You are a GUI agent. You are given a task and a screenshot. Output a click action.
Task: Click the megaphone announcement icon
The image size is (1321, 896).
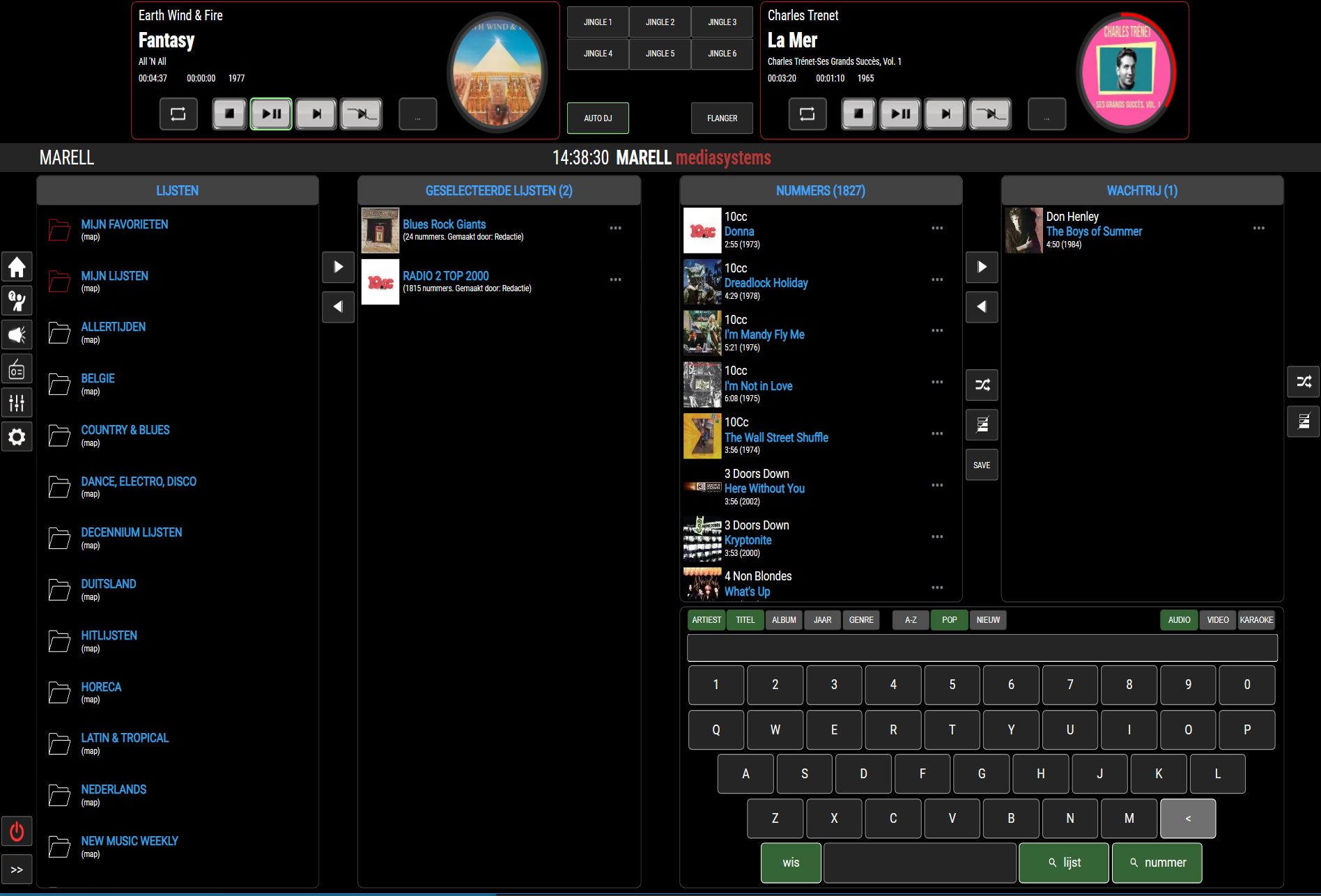point(17,335)
